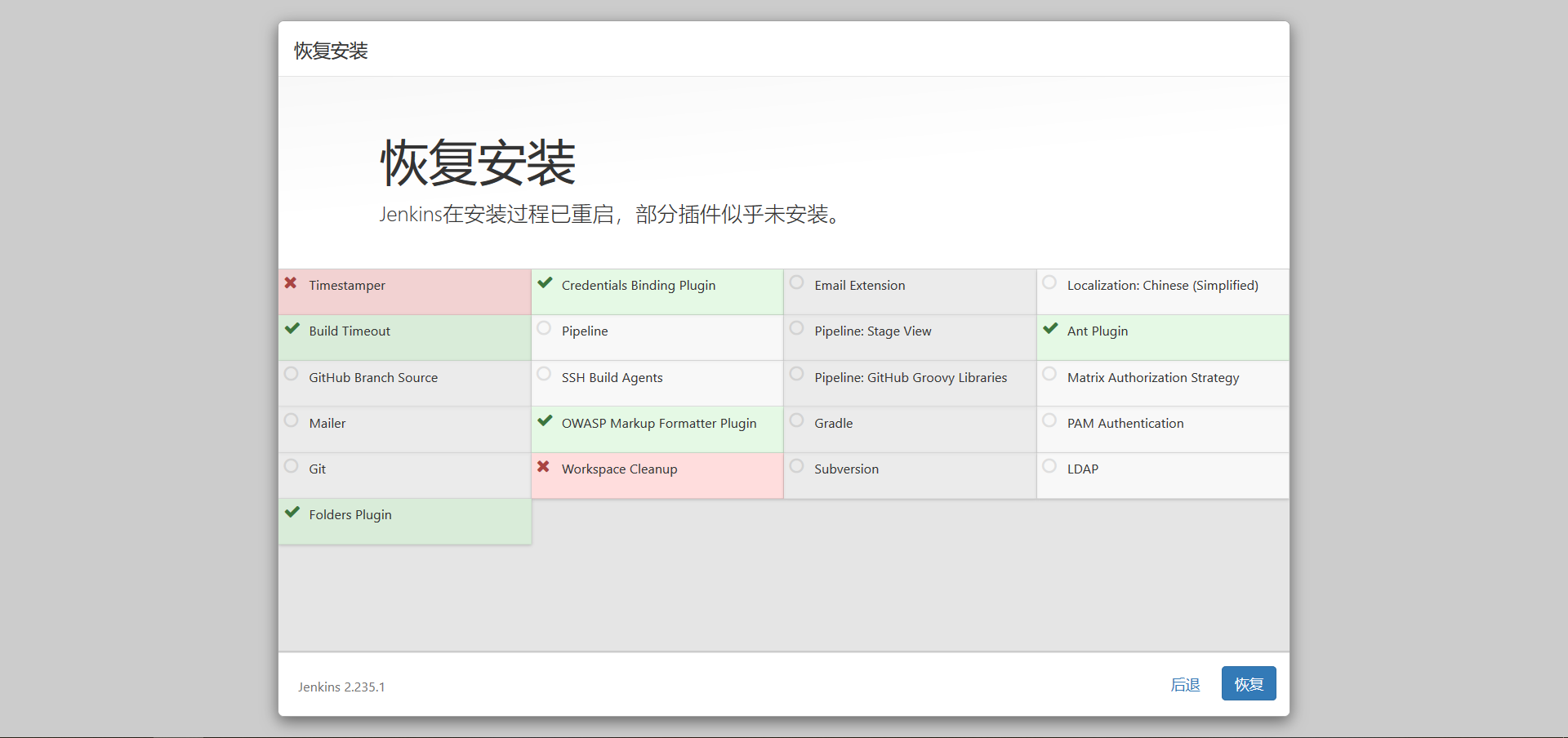The width and height of the screenshot is (1568, 738).
Task: Click the pending circle for Pipeline: Stage View
Action: tap(796, 328)
